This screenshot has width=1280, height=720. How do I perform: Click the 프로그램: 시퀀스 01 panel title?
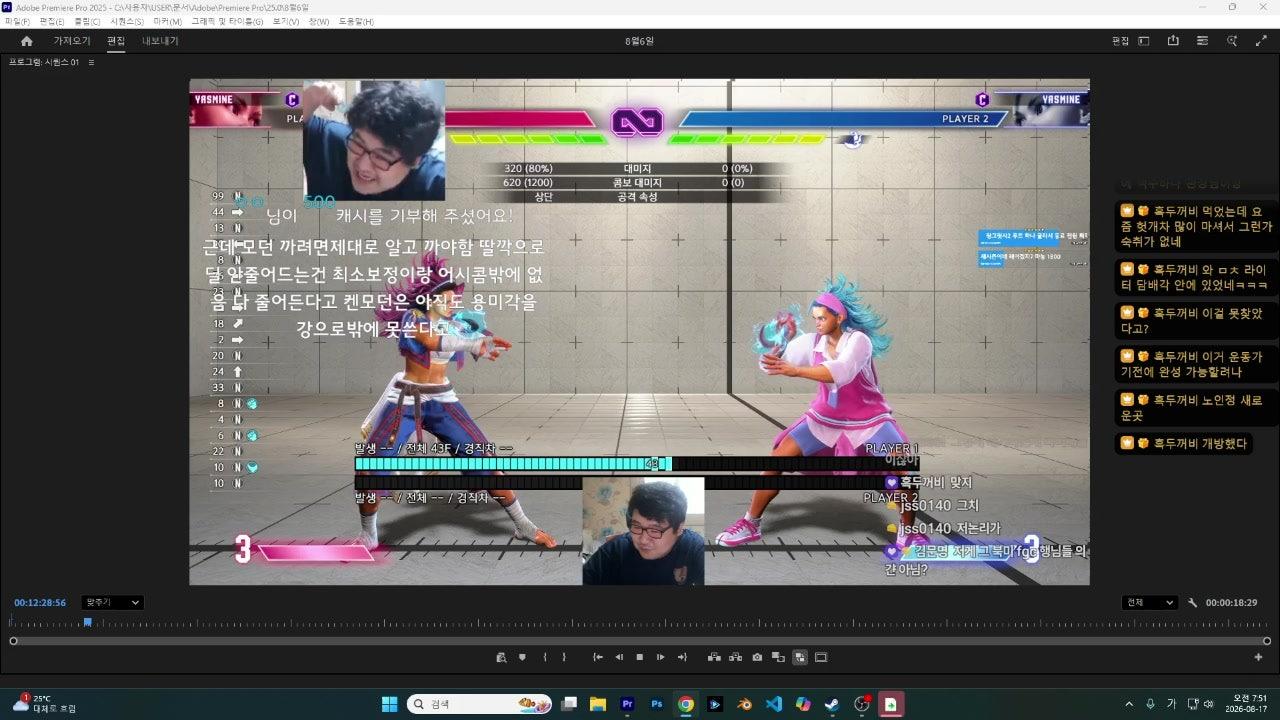44,62
